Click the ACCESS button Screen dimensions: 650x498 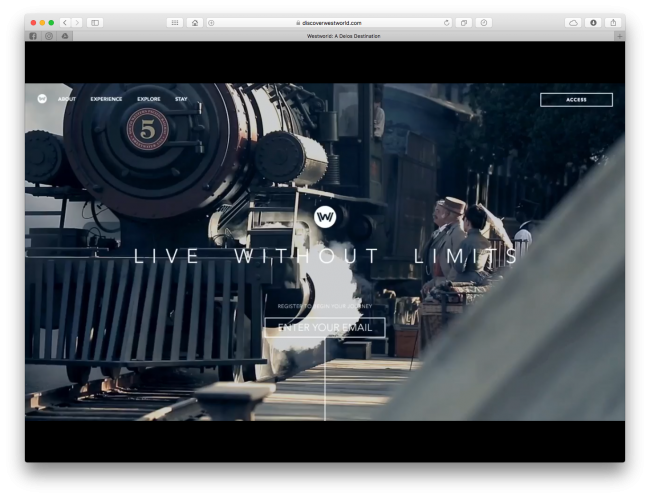point(576,100)
